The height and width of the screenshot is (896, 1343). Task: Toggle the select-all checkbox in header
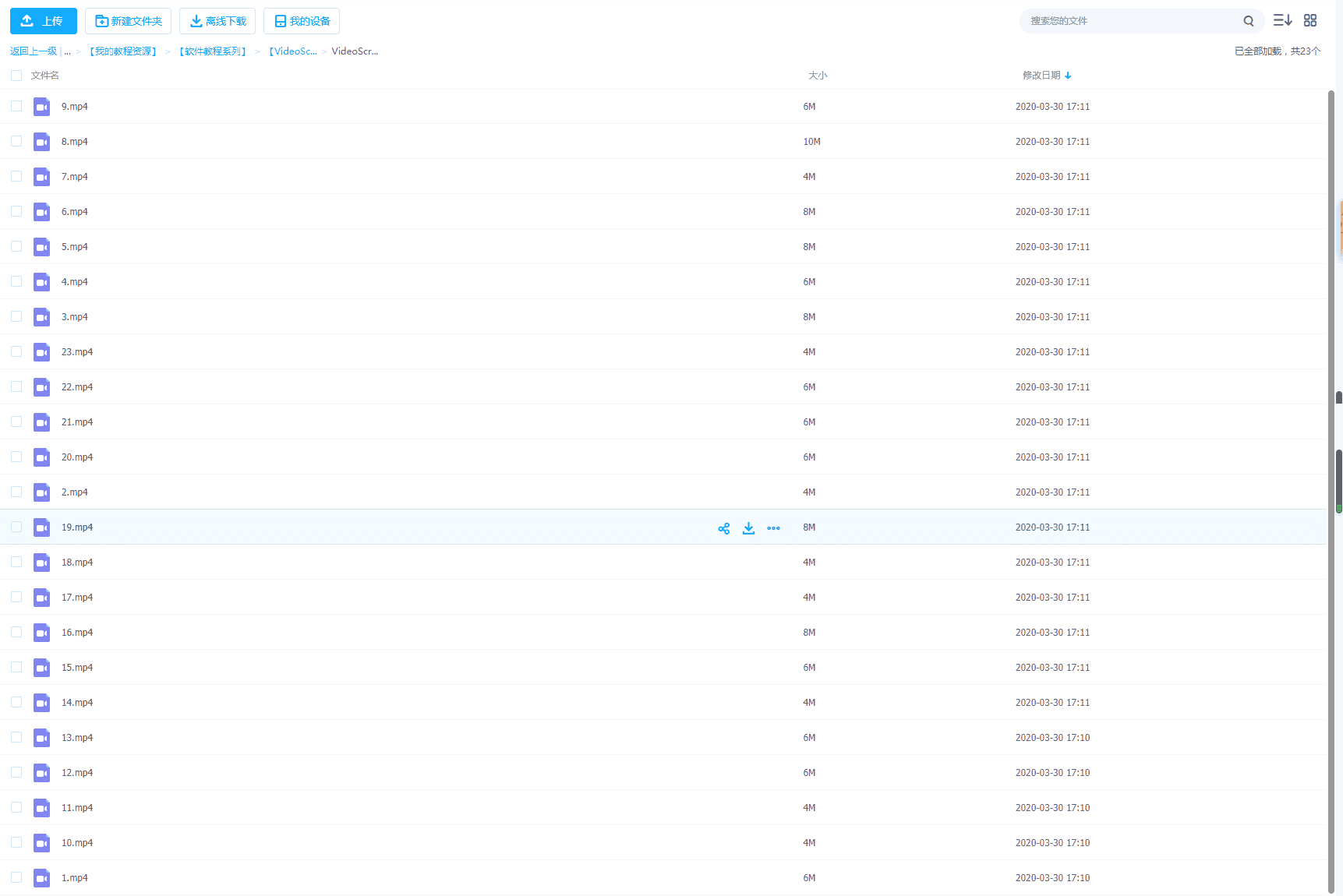[x=16, y=76]
